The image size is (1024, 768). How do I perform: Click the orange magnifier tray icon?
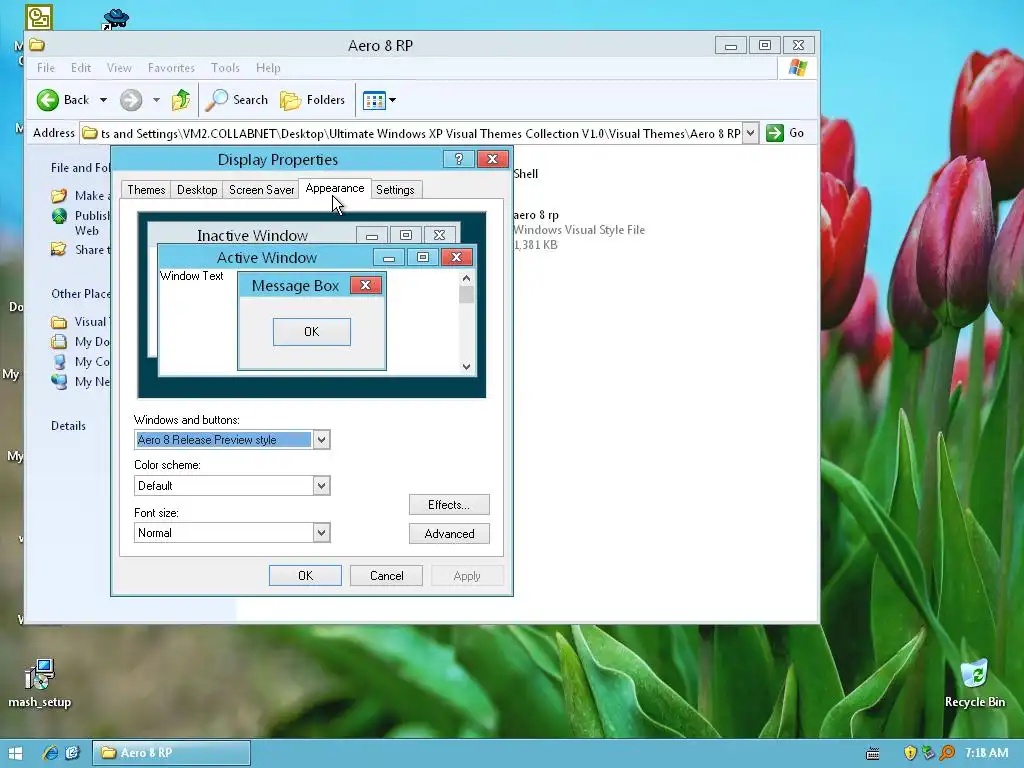point(946,753)
